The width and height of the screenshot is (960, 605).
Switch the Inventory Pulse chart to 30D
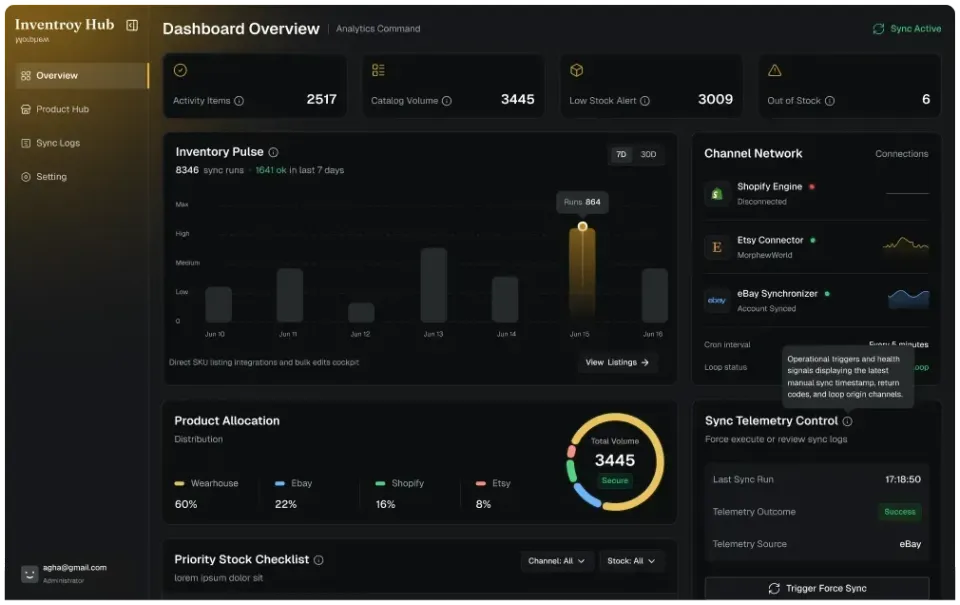pyautogui.click(x=648, y=155)
